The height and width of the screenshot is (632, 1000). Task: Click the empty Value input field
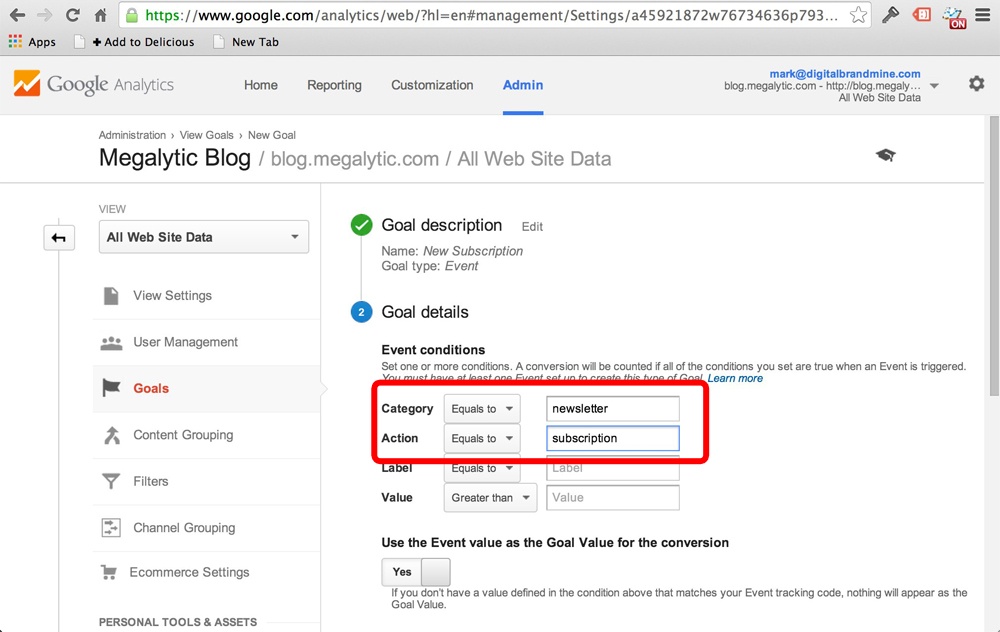tap(613, 497)
